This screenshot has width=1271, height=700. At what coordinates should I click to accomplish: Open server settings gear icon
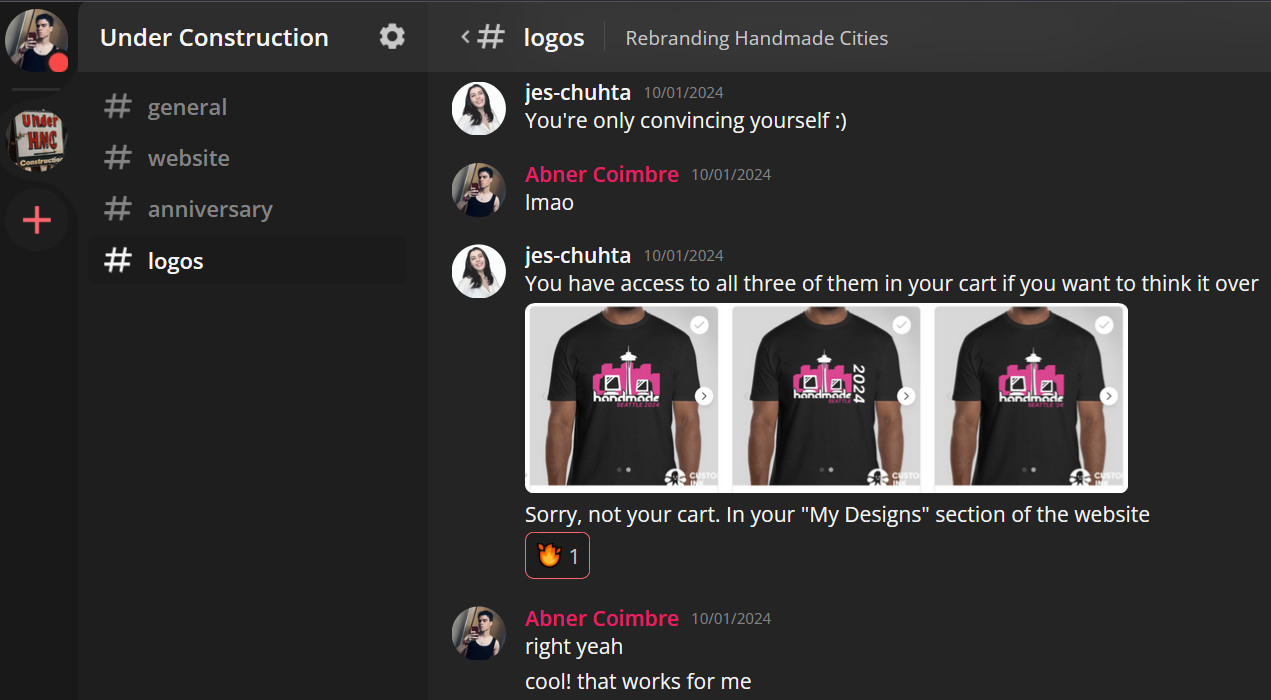(392, 37)
